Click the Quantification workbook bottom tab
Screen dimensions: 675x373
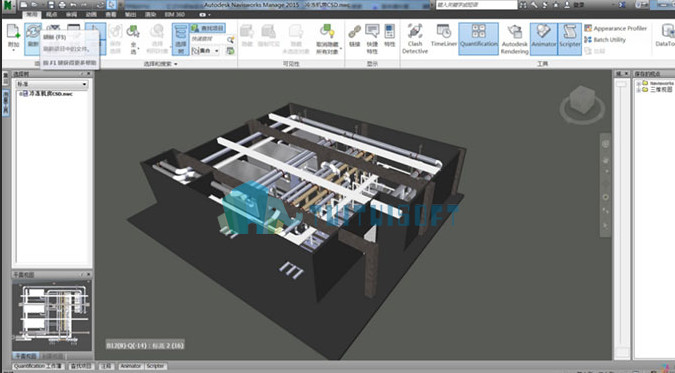click(x=38, y=366)
